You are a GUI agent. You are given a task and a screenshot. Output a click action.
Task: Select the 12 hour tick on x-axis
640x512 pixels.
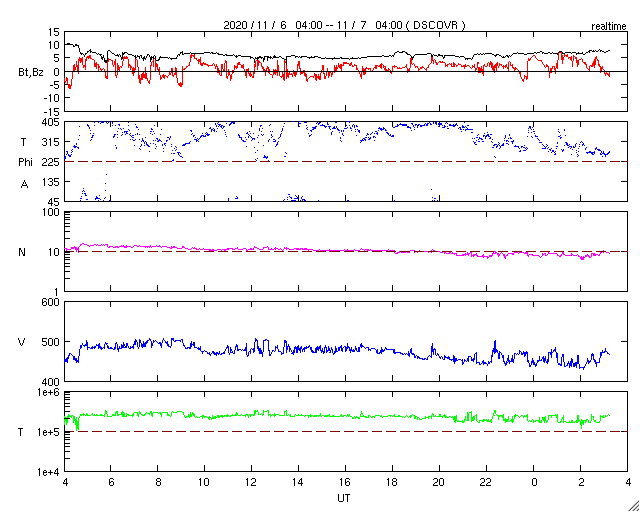point(252,482)
